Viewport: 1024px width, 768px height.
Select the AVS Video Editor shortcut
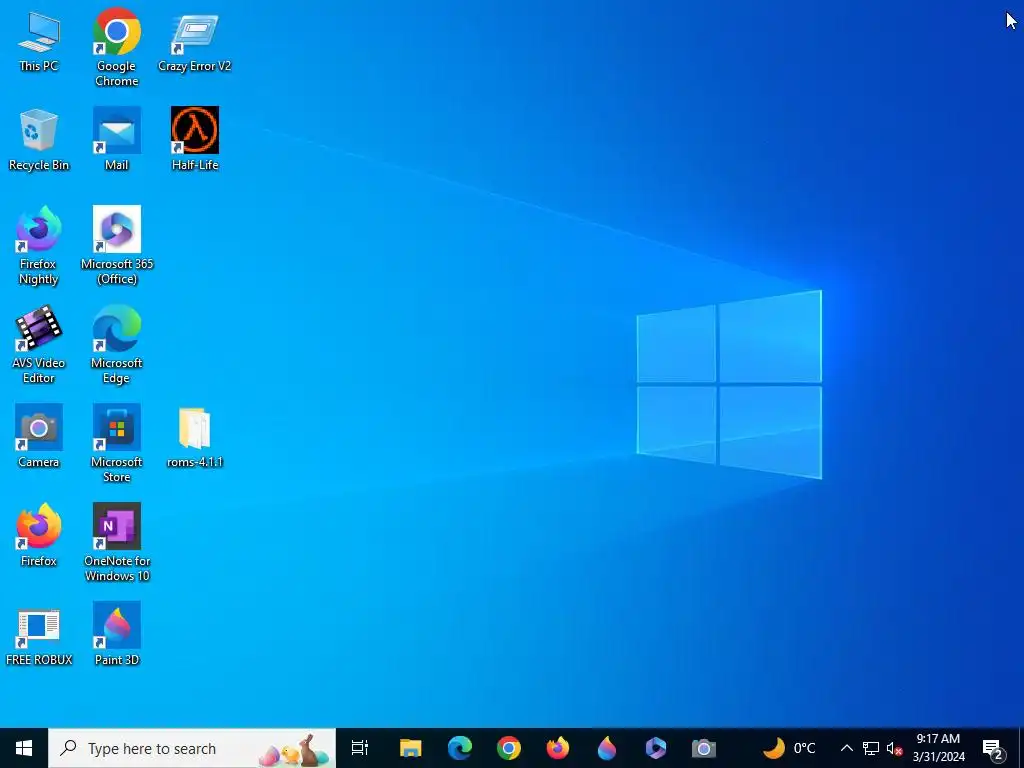pos(39,345)
